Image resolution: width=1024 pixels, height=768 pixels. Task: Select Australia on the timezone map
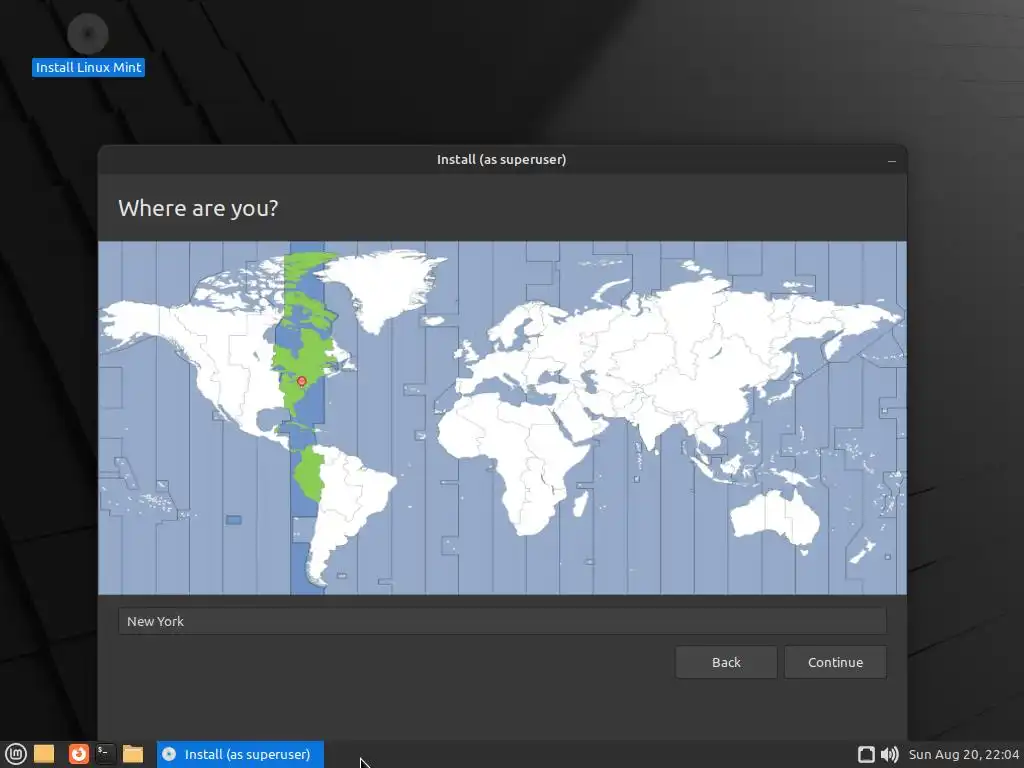(775, 517)
